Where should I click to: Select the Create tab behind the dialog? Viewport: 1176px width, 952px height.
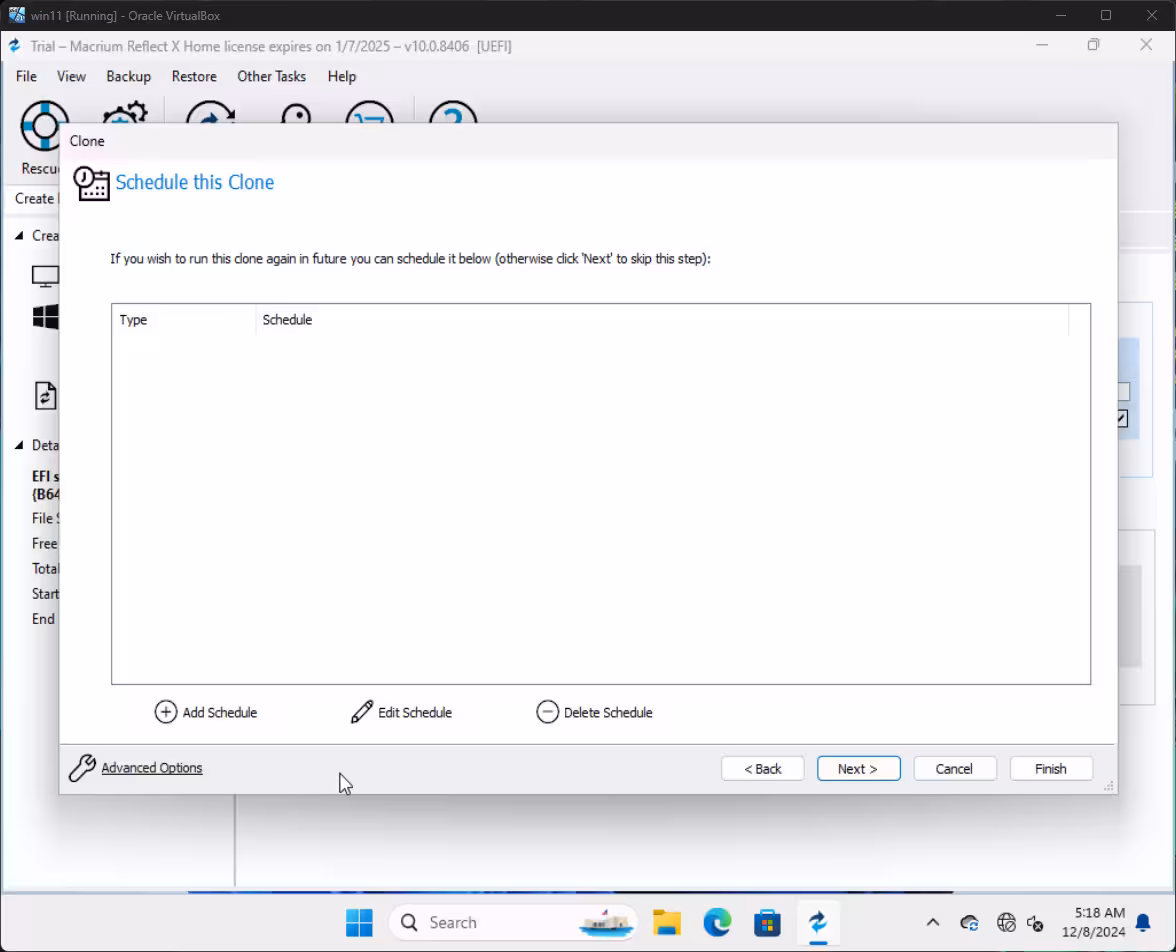click(x=34, y=199)
